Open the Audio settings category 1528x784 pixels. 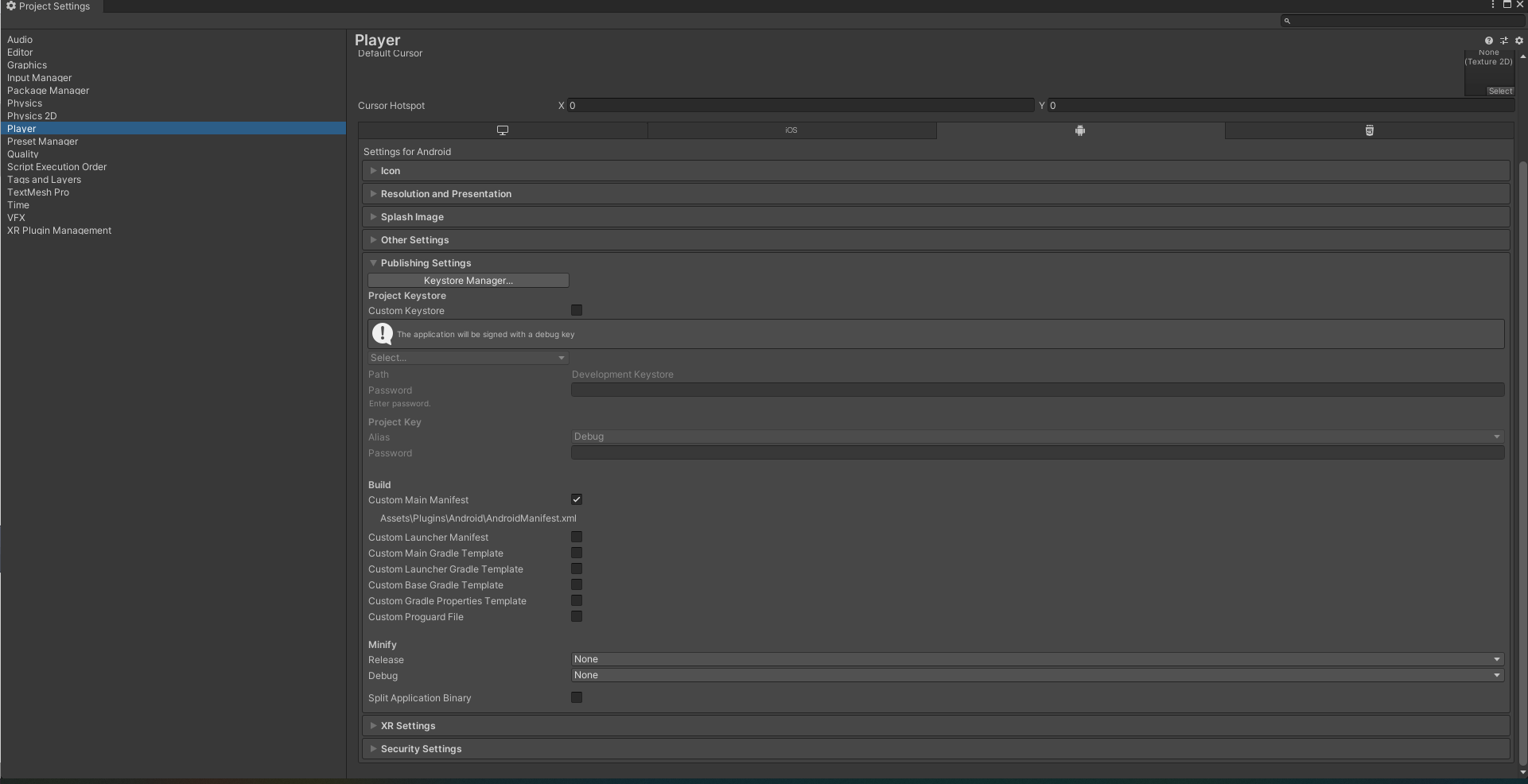[20, 40]
